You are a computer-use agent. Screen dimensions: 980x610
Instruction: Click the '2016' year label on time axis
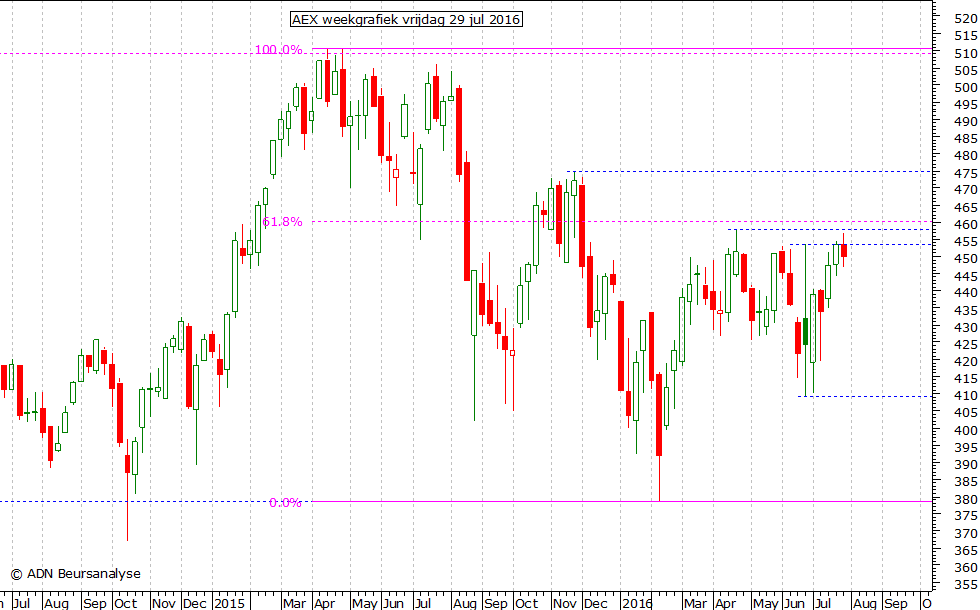click(637, 603)
